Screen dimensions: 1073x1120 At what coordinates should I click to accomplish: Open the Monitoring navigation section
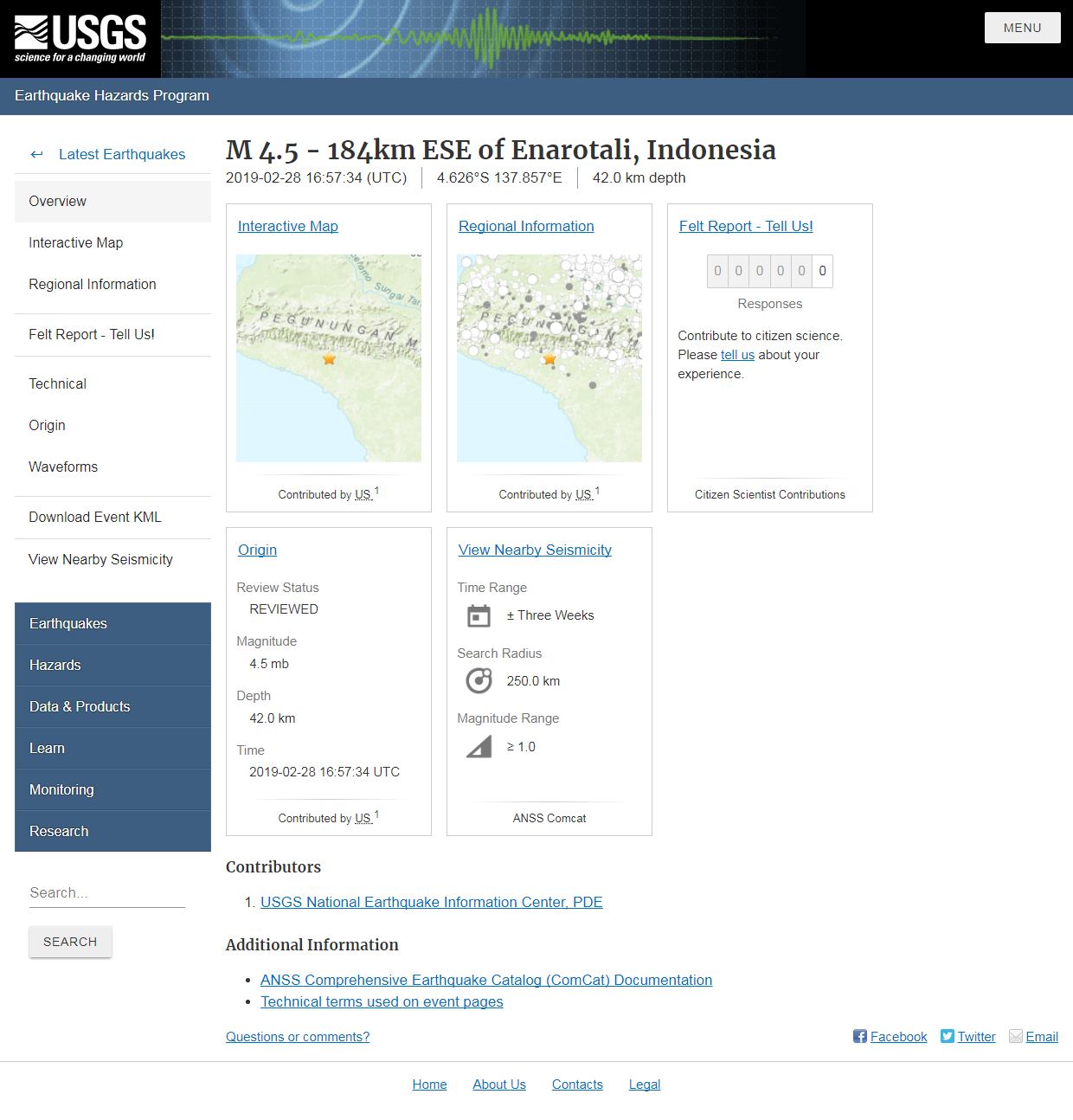(x=112, y=789)
